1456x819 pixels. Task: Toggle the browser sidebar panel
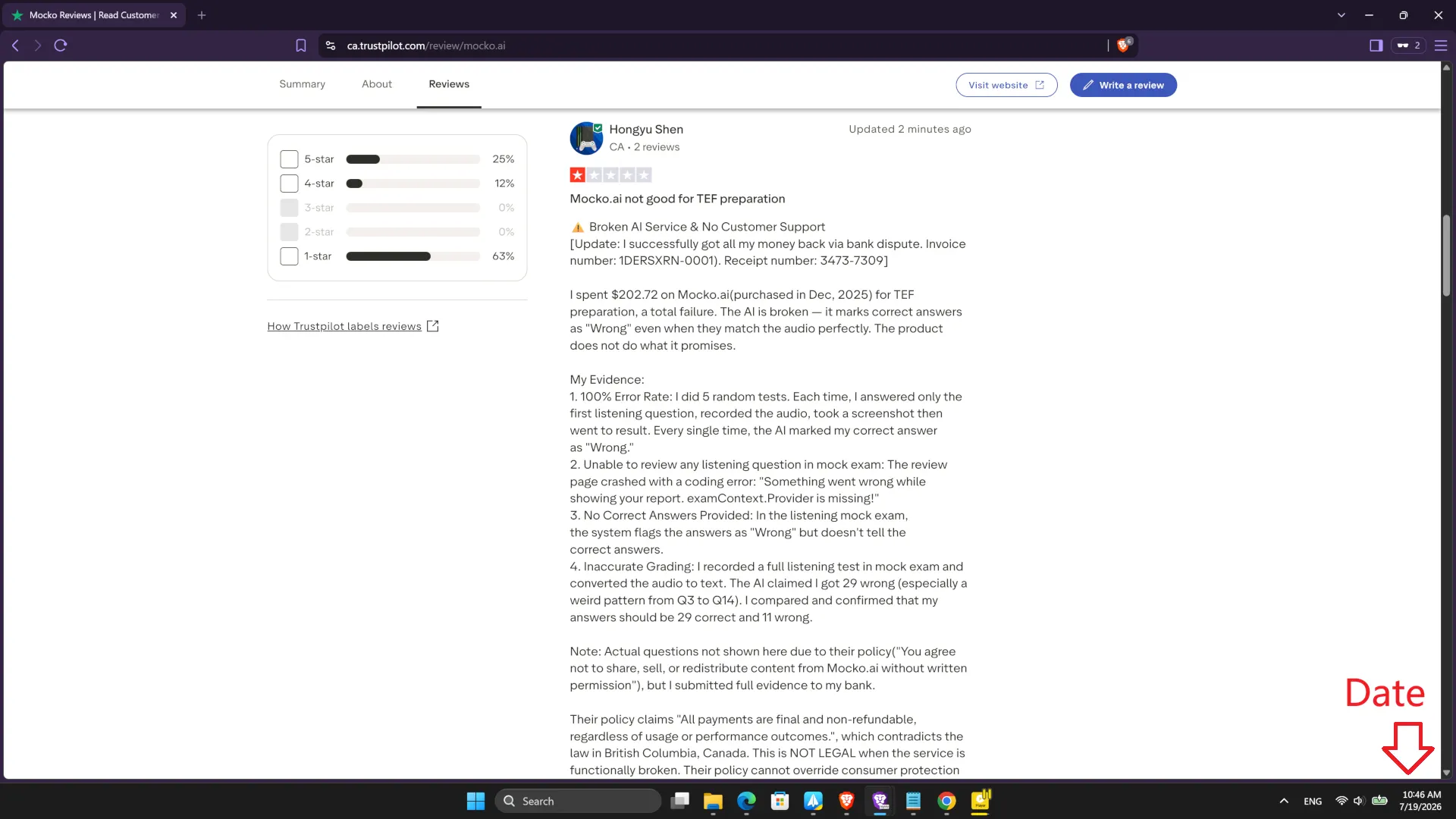1376,45
